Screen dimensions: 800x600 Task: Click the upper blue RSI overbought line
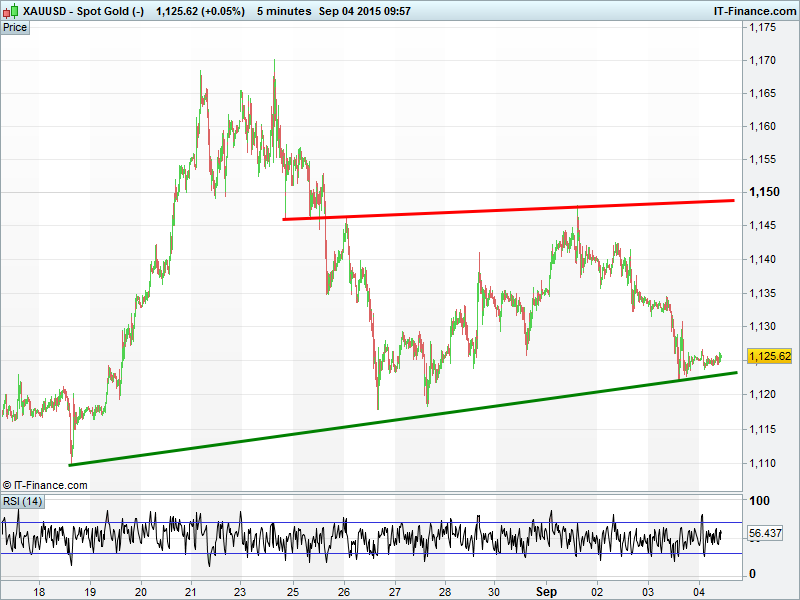pos(400,522)
